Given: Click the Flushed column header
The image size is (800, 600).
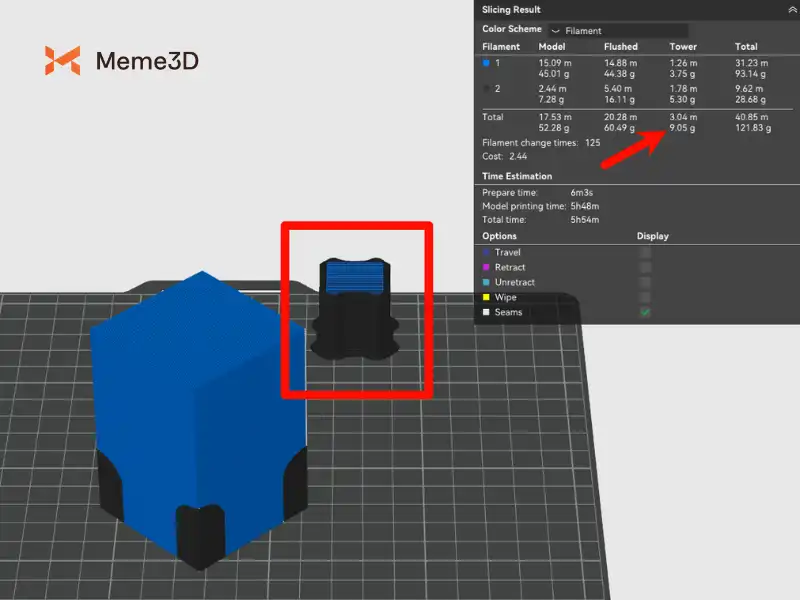Looking at the screenshot, I should [620, 47].
